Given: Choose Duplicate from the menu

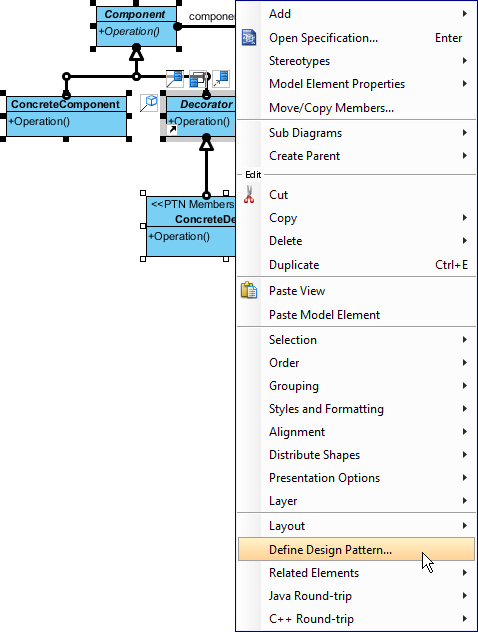Looking at the screenshot, I should pos(356,264).
